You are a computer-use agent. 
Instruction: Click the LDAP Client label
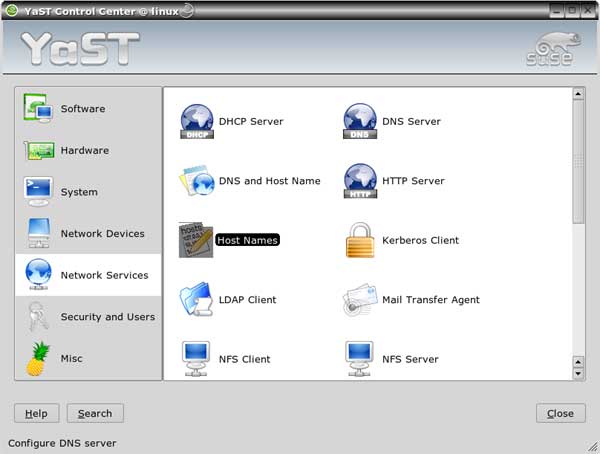247,300
